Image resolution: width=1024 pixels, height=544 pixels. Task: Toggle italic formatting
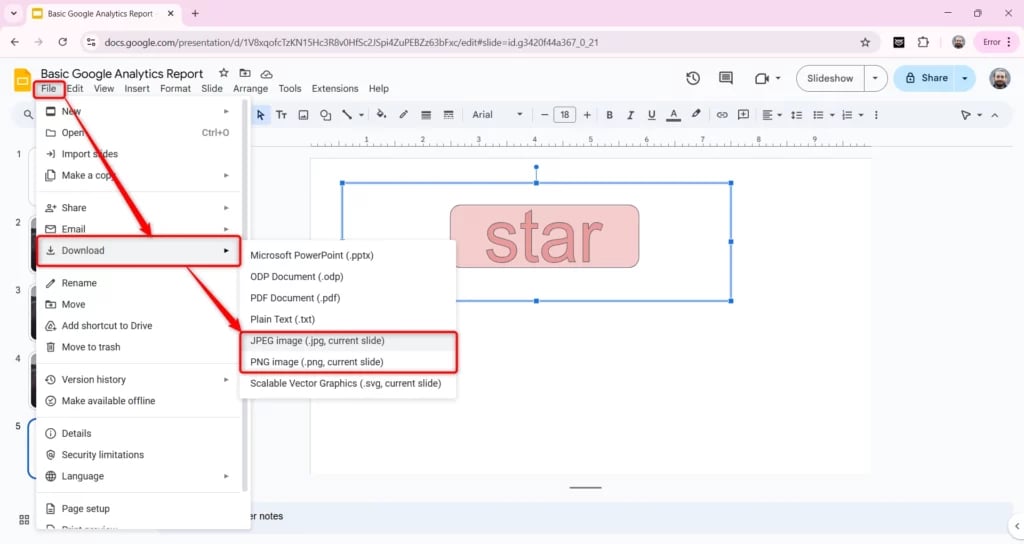(x=630, y=115)
